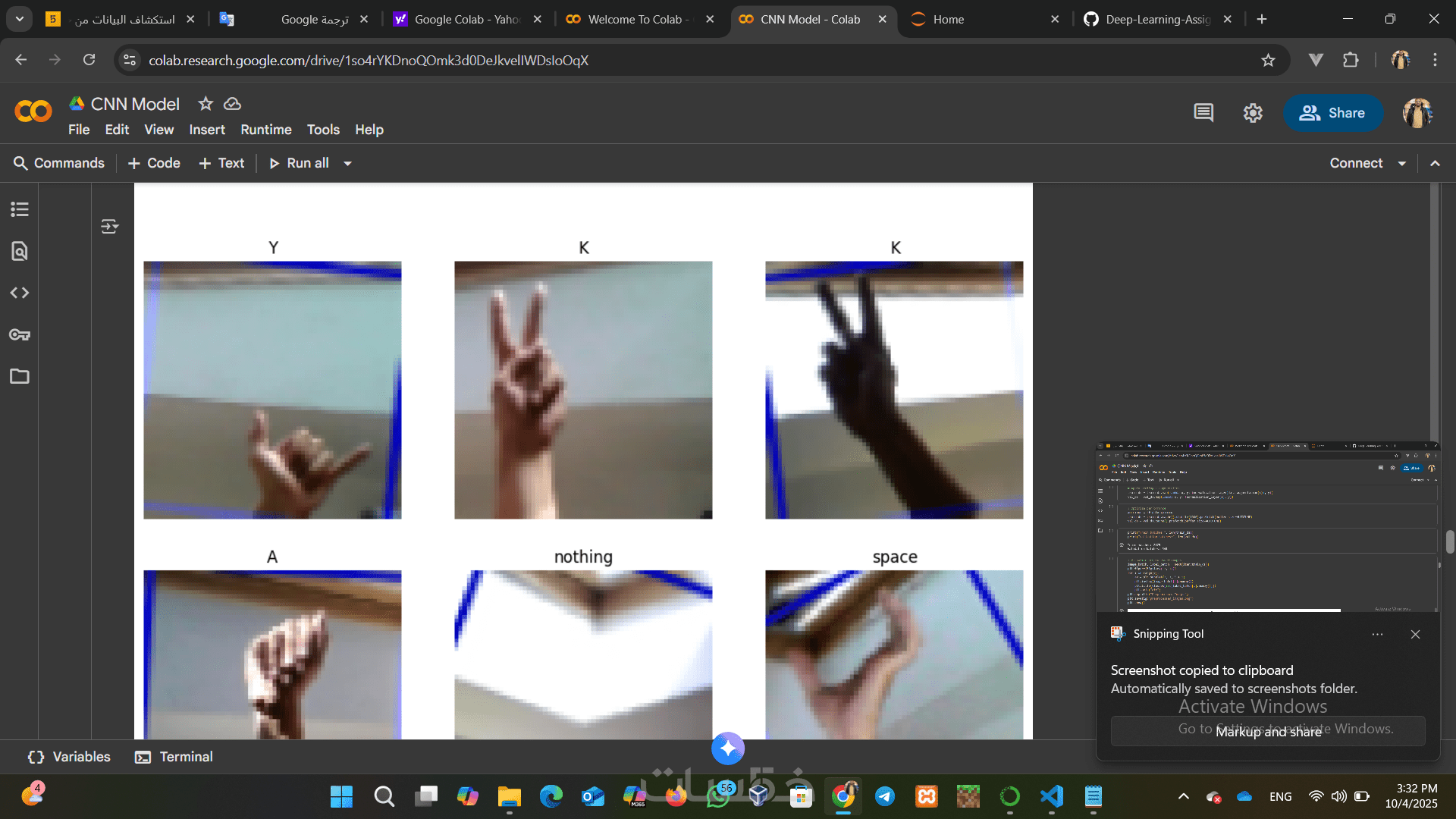1456x819 pixels.
Task: Switch to the Welcome To Colab tab
Action: [x=637, y=19]
